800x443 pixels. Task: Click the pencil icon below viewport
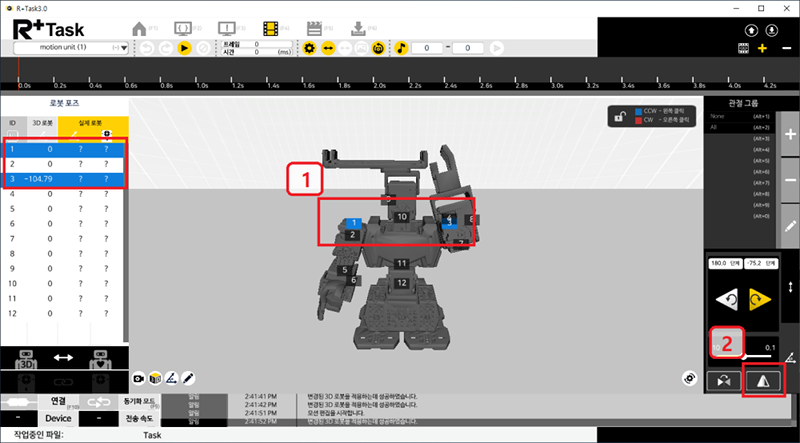[x=188, y=379]
